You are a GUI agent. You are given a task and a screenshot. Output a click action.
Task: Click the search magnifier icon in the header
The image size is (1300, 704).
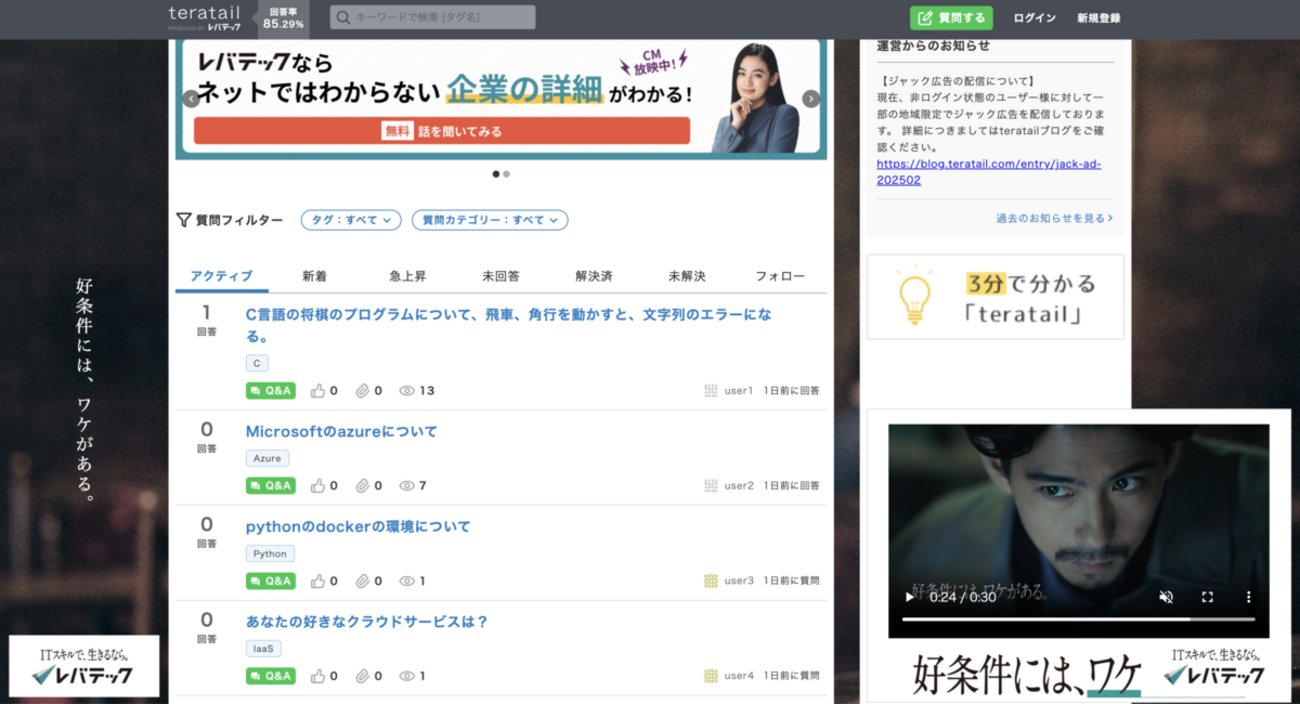[342, 16]
